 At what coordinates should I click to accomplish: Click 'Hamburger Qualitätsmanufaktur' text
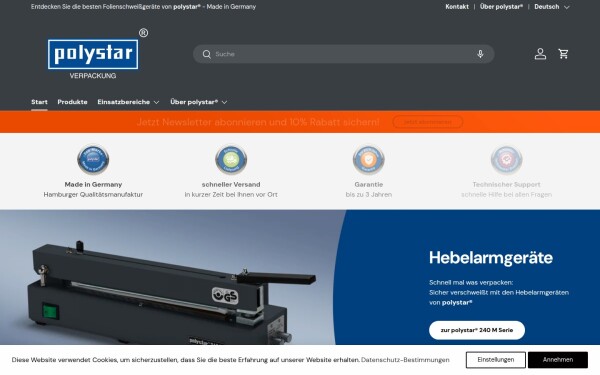pos(93,194)
